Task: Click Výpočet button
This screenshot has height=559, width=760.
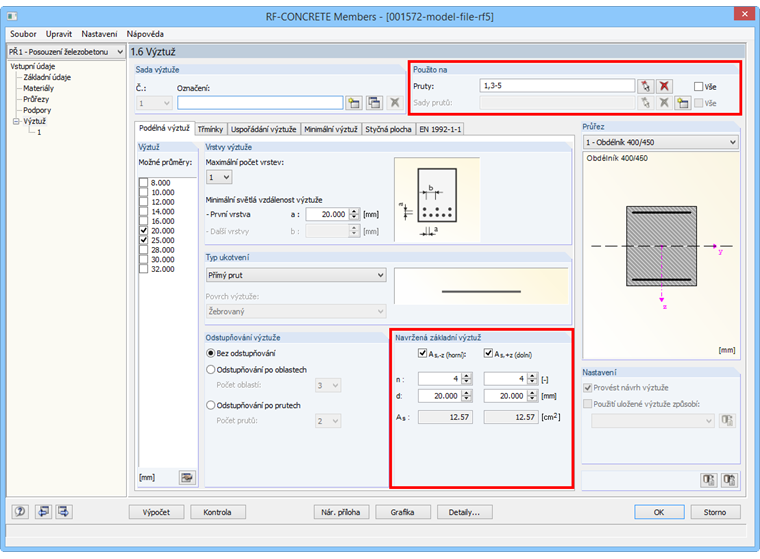Action: click(156, 512)
